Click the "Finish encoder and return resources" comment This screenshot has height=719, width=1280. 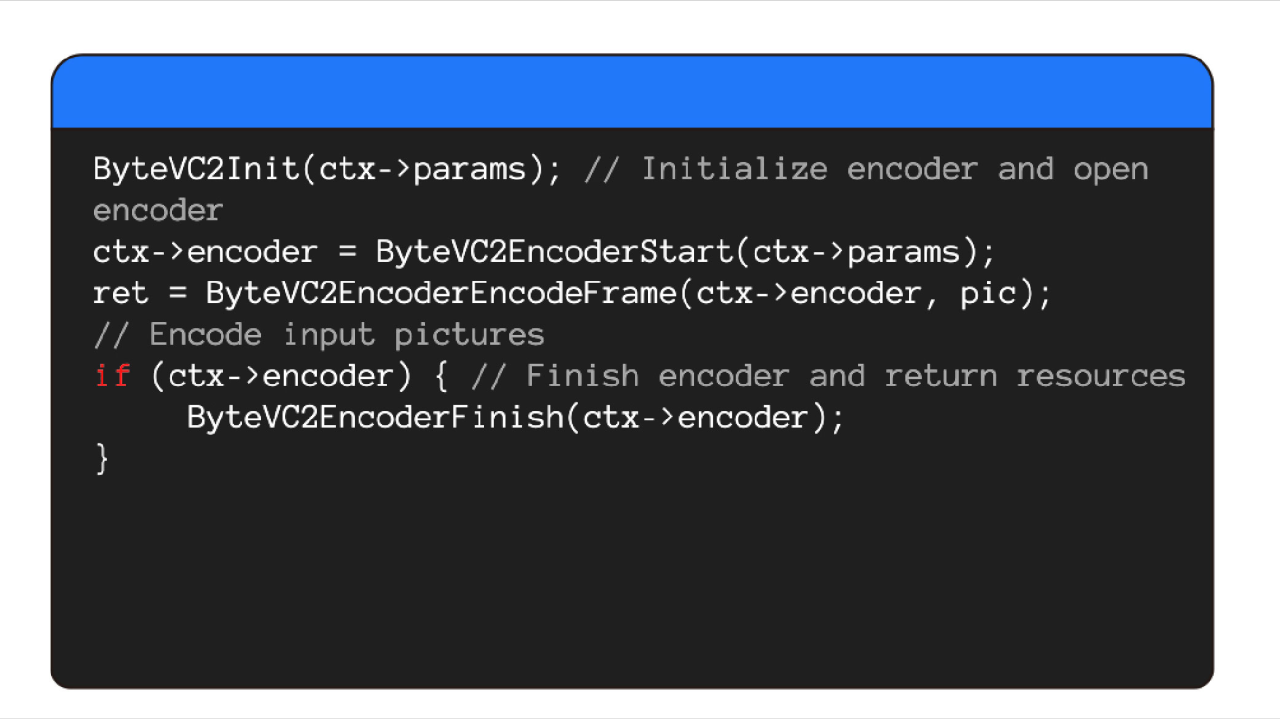point(855,376)
